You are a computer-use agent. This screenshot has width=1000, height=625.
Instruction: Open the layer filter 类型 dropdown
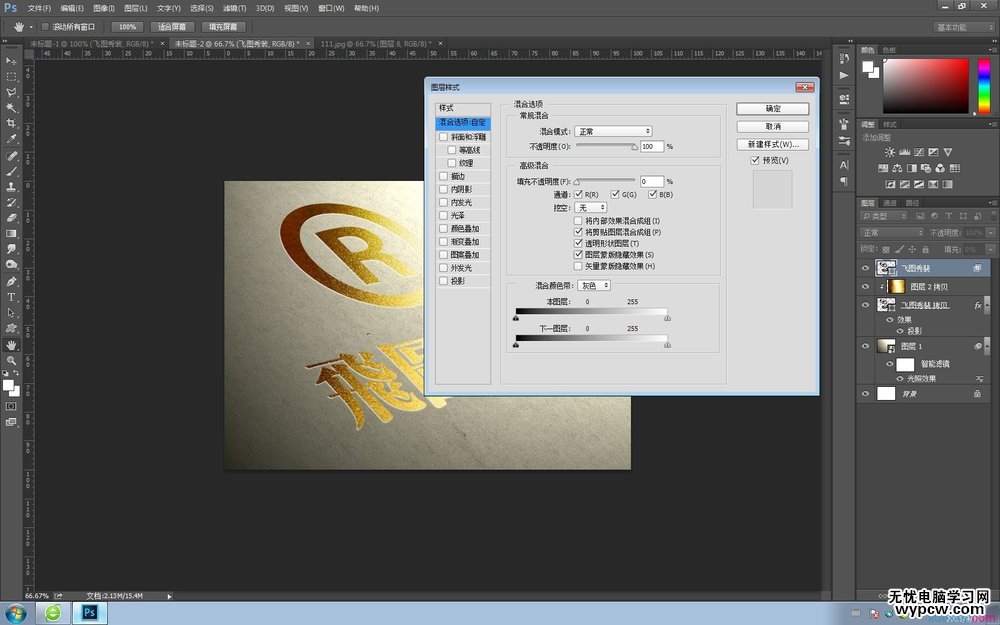coord(883,216)
